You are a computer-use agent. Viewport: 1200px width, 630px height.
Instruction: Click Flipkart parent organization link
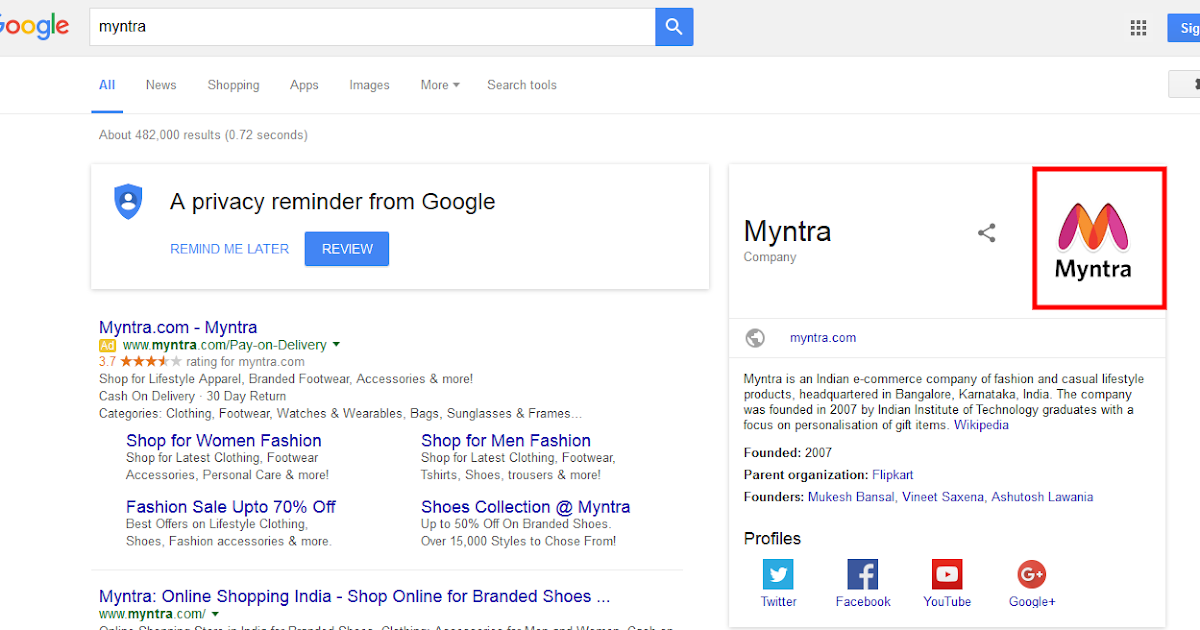point(893,475)
